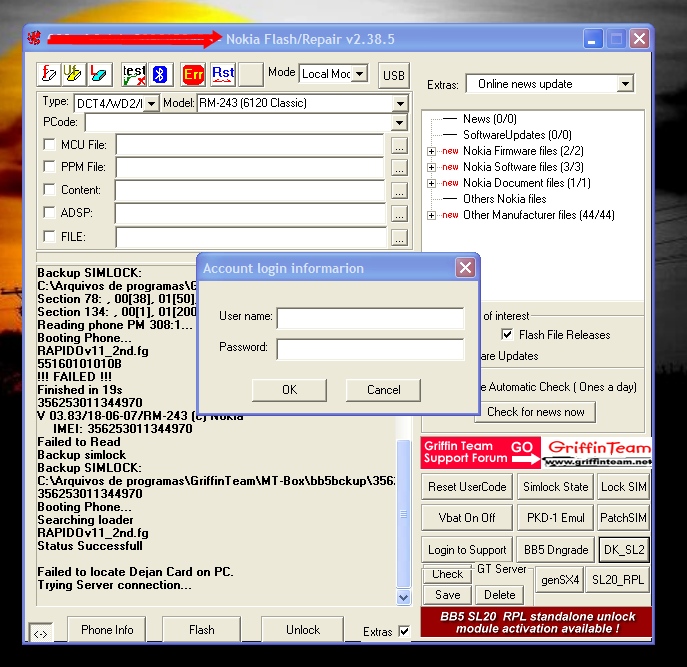The image size is (687, 667).
Task: Confirm login with OK button
Action: pos(289,390)
